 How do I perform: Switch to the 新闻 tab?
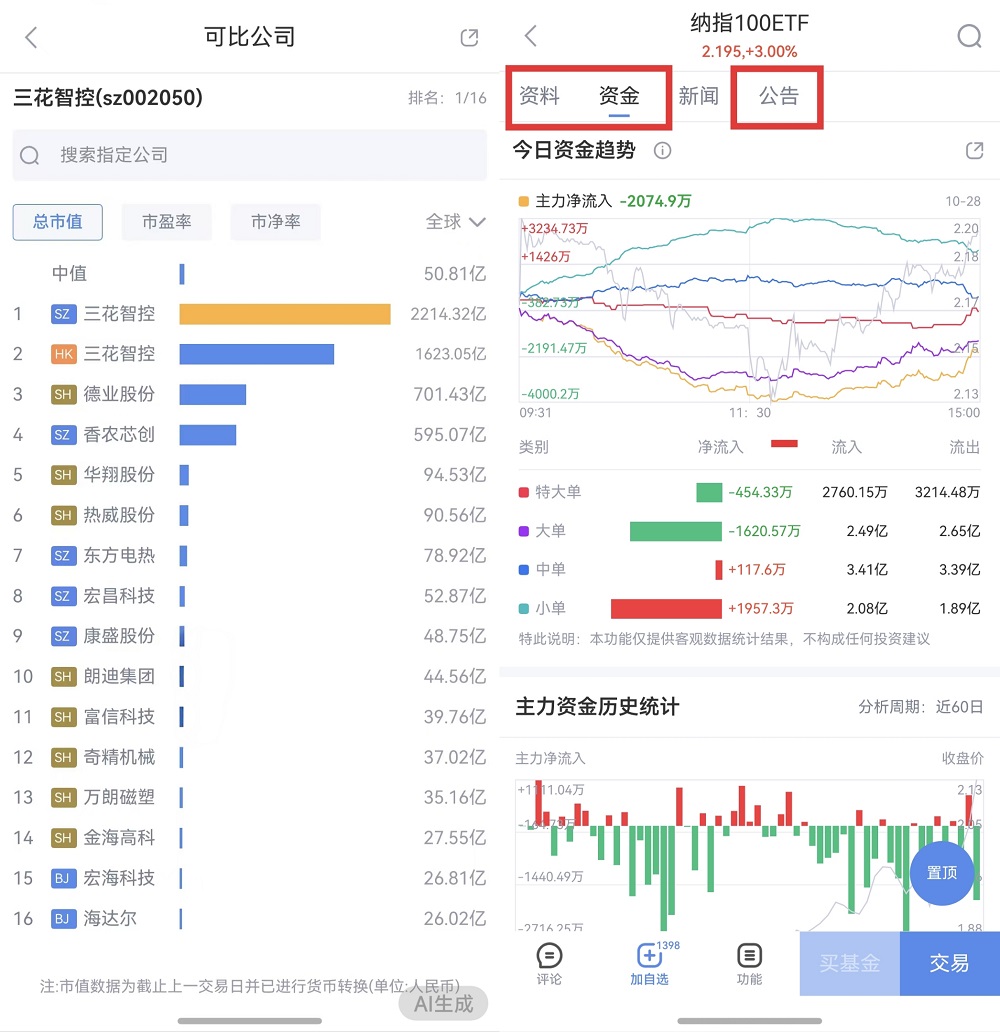(x=700, y=97)
